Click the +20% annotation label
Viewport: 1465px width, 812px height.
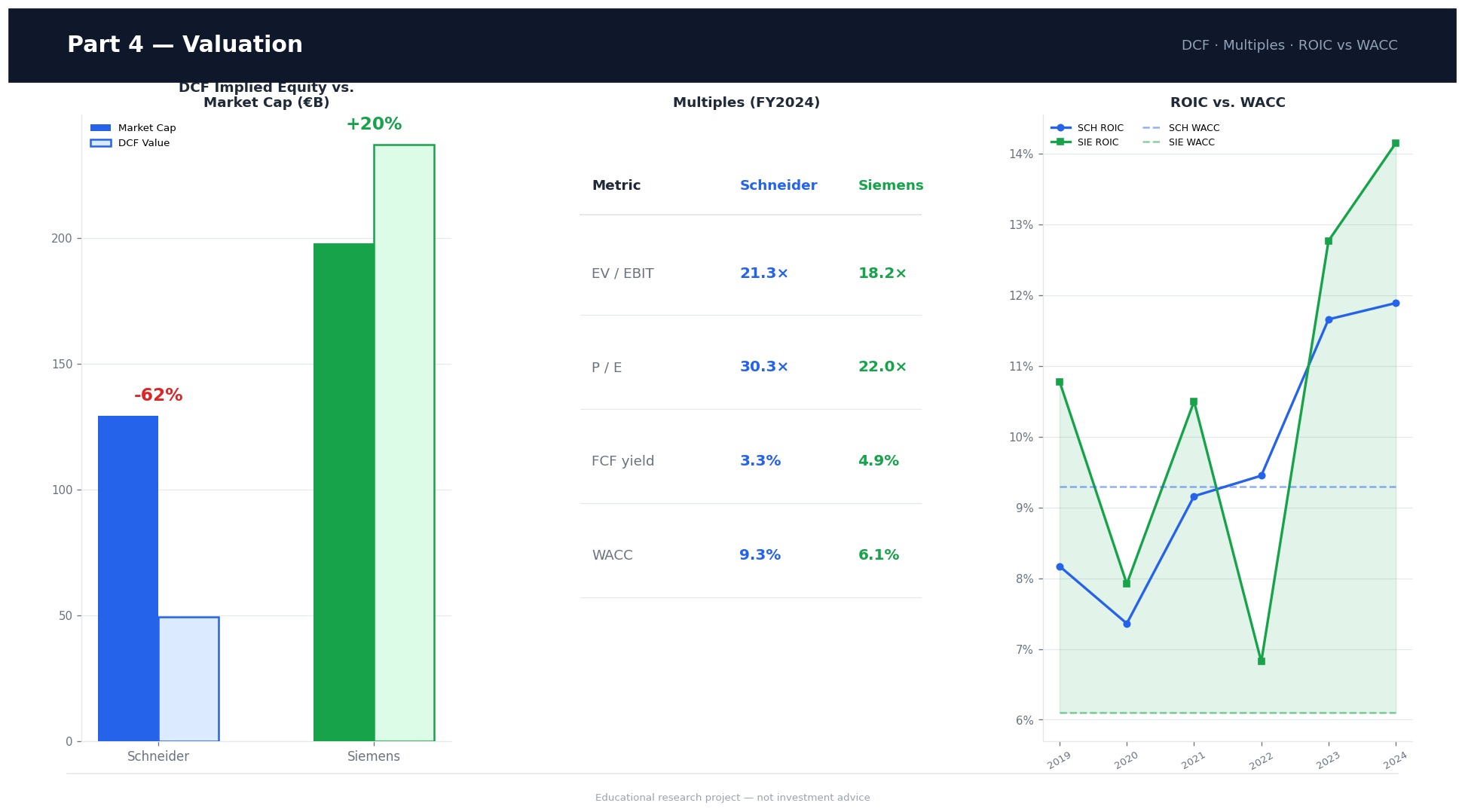(373, 124)
